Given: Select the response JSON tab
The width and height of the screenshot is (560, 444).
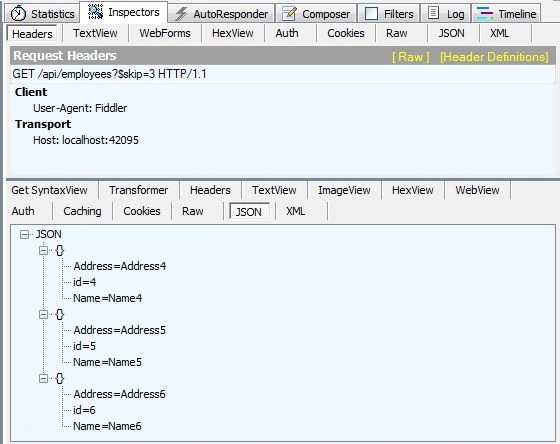Looking at the screenshot, I should click(x=249, y=212).
